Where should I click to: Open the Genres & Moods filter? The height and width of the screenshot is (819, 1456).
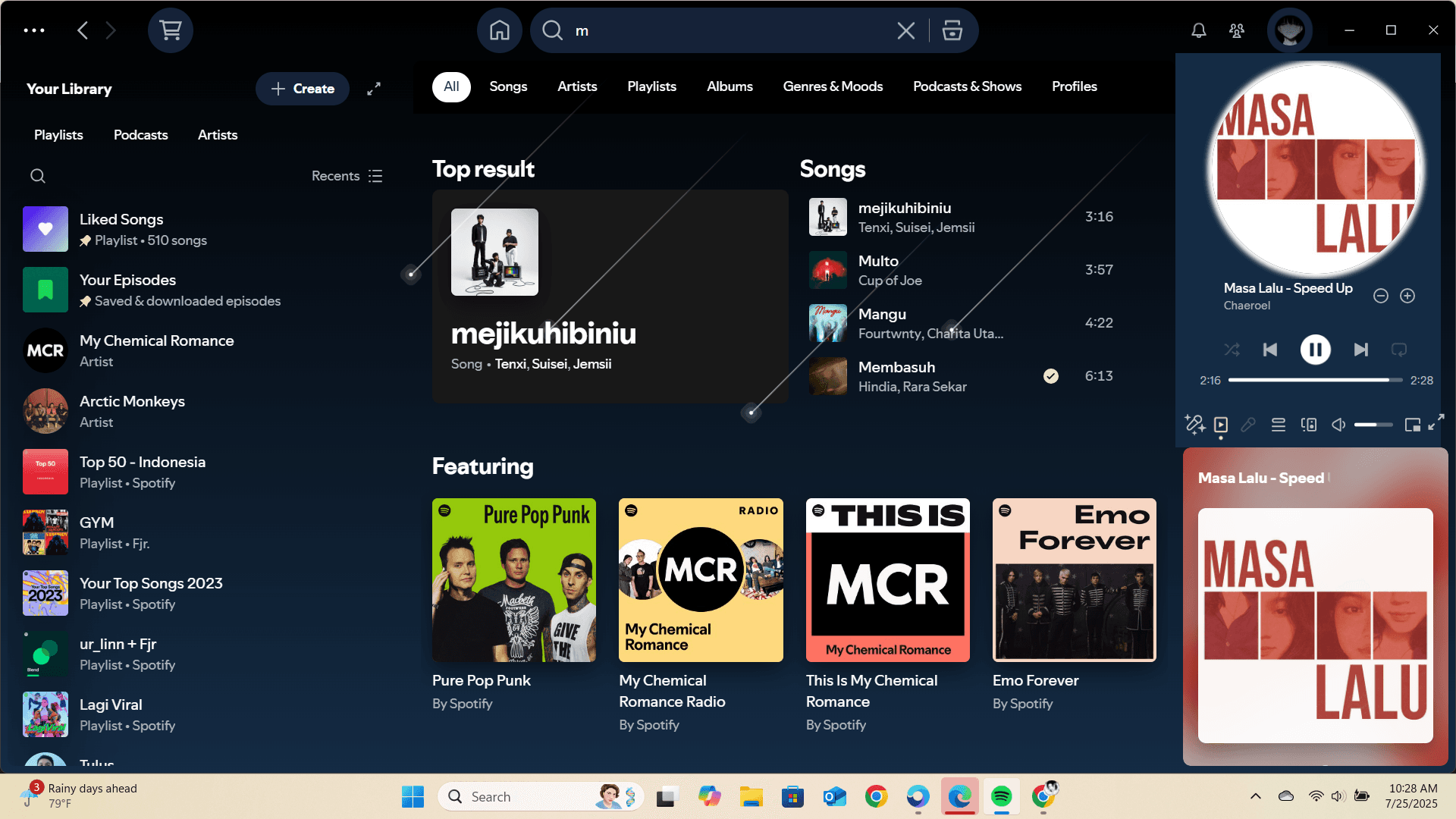pyautogui.click(x=833, y=86)
